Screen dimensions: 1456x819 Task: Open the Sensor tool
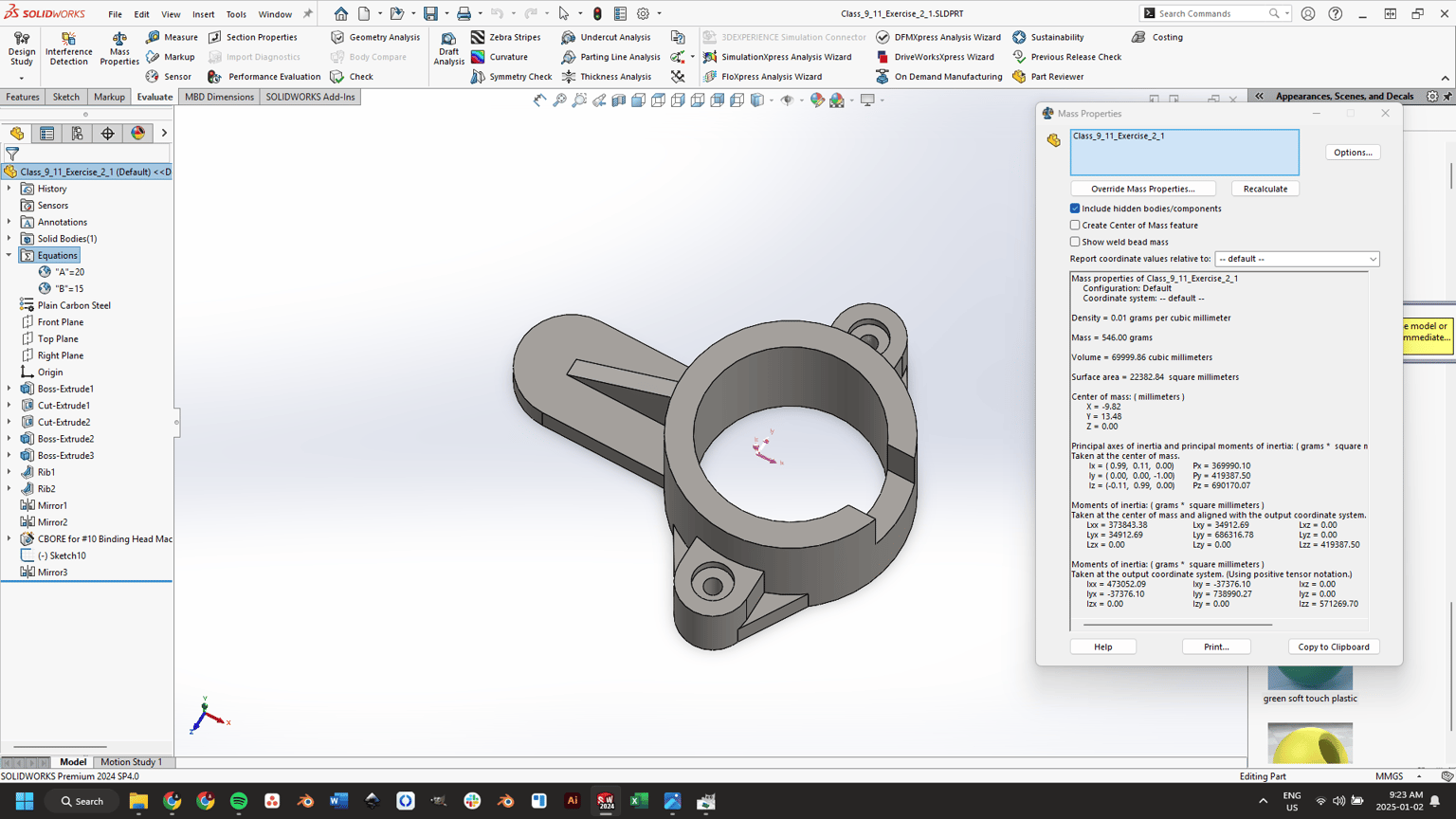[x=168, y=77]
